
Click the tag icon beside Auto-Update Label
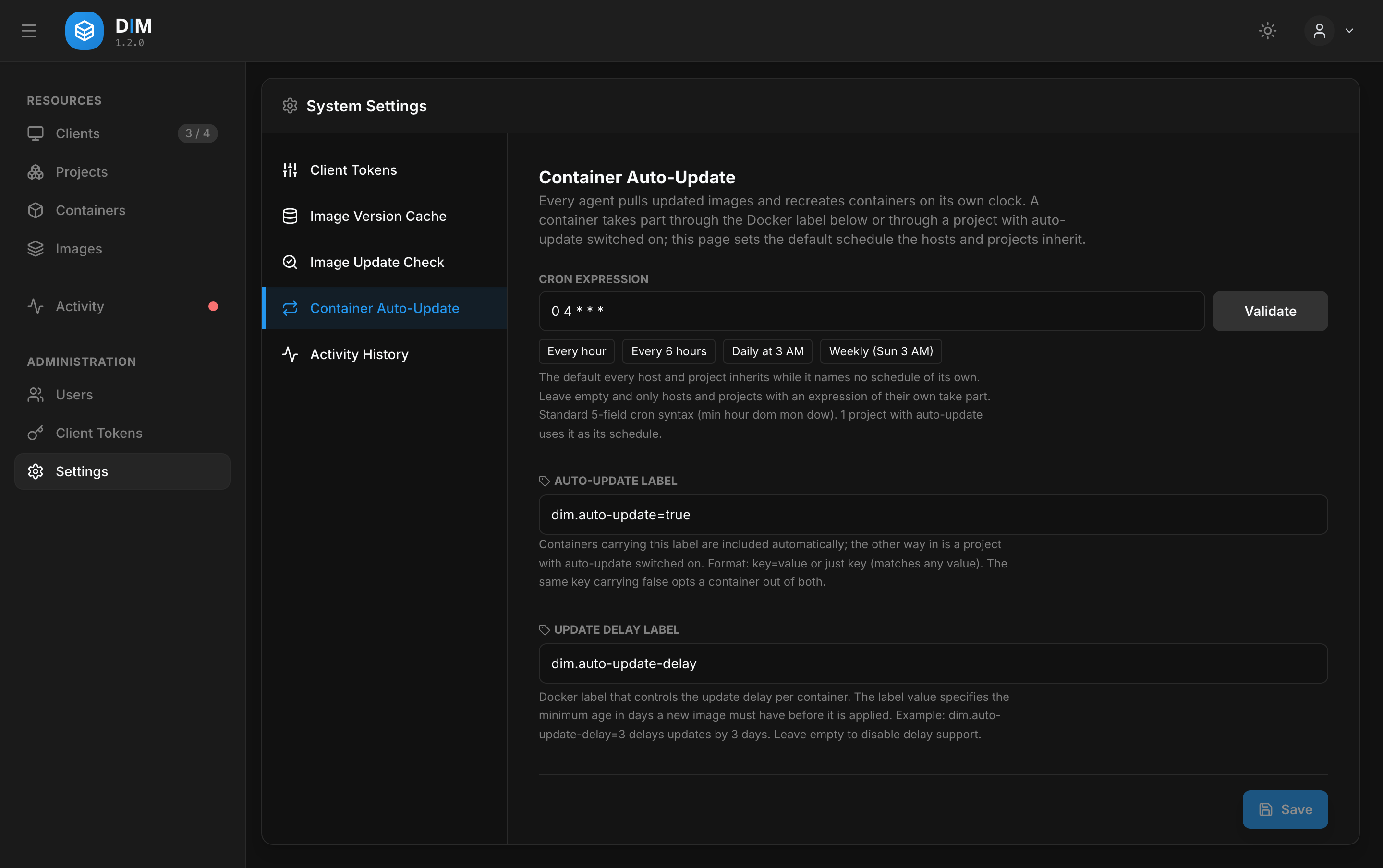pos(544,481)
